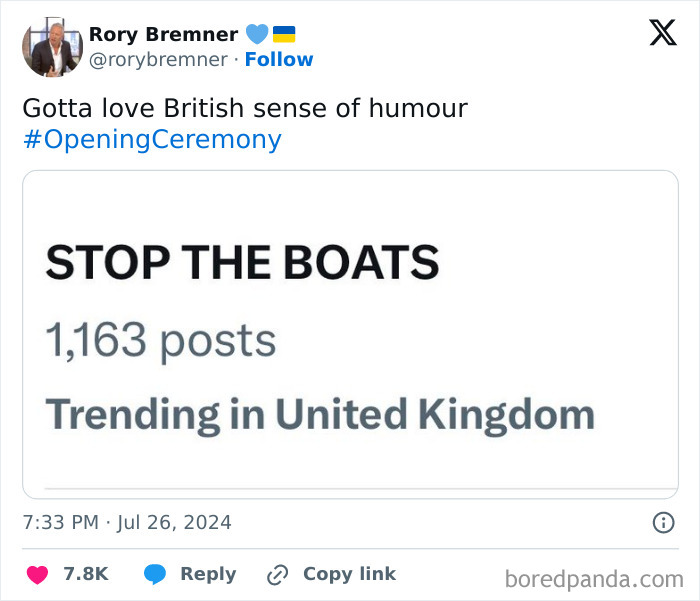
Task: Click the Copy link label
Action: (349, 574)
